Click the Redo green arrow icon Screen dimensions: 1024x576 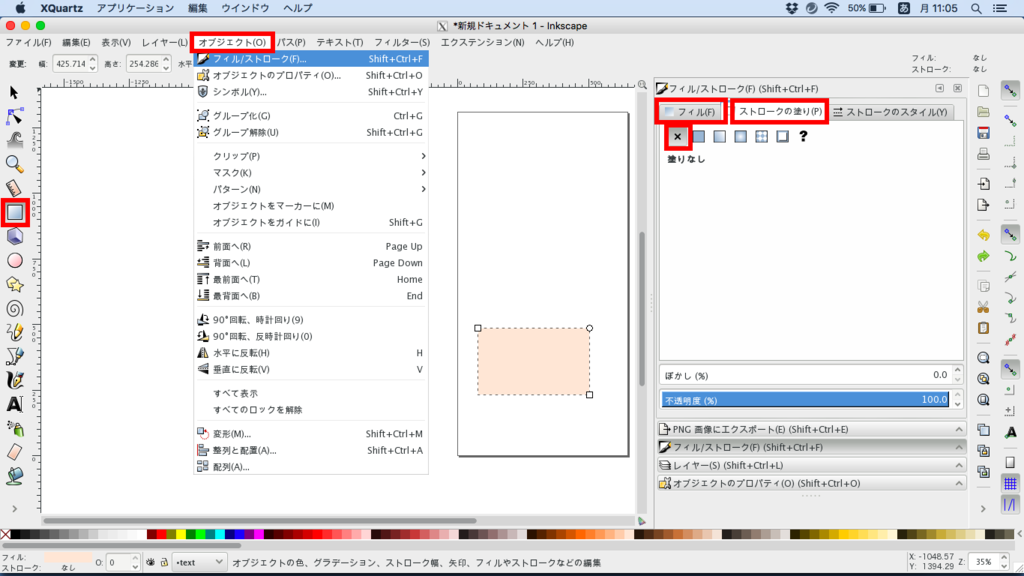983,257
